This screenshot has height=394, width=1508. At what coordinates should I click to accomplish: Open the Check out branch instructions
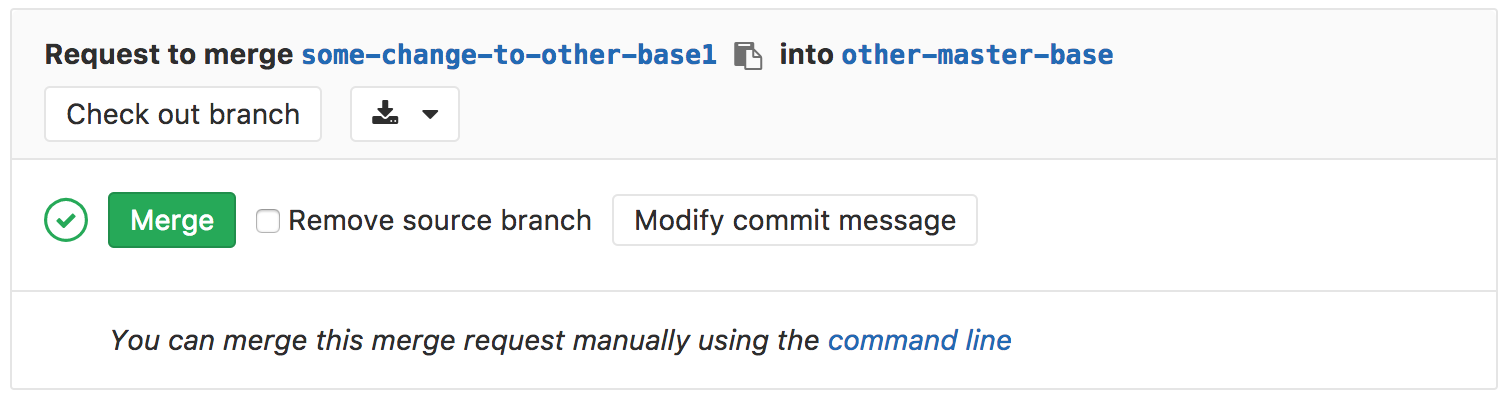(x=183, y=114)
